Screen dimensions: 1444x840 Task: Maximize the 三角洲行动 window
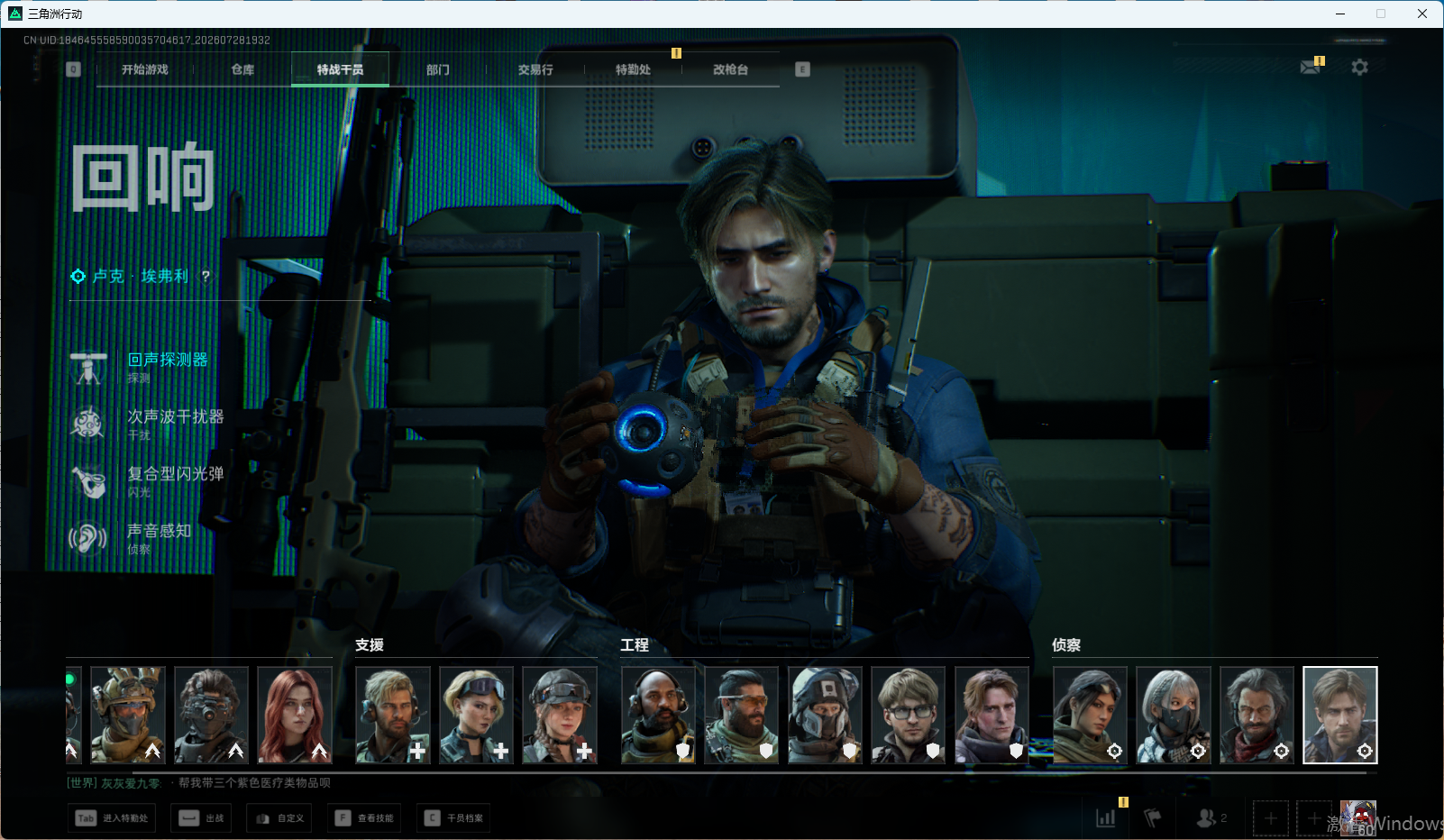pyautogui.click(x=1381, y=14)
